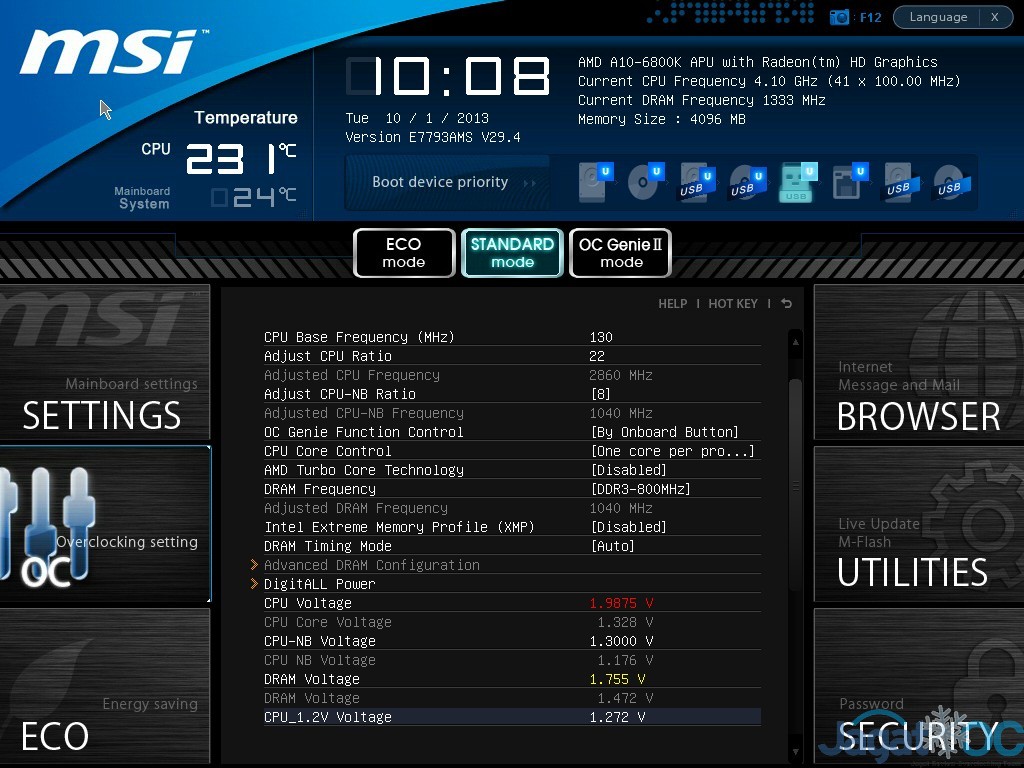Open the BROWSER panel
Image resolution: width=1024 pixels, height=768 pixels.
pyautogui.click(x=919, y=362)
